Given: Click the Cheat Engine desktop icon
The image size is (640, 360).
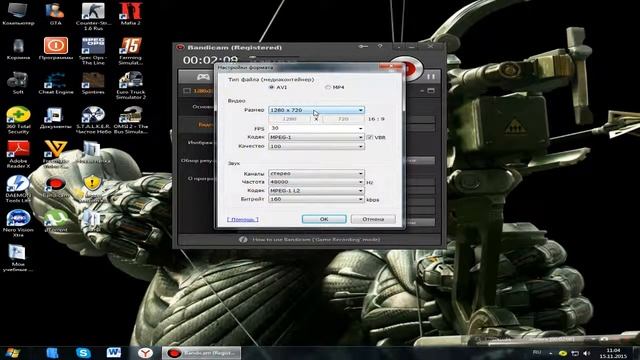Looking at the screenshot, I should pyautogui.click(x=56, y=83).
